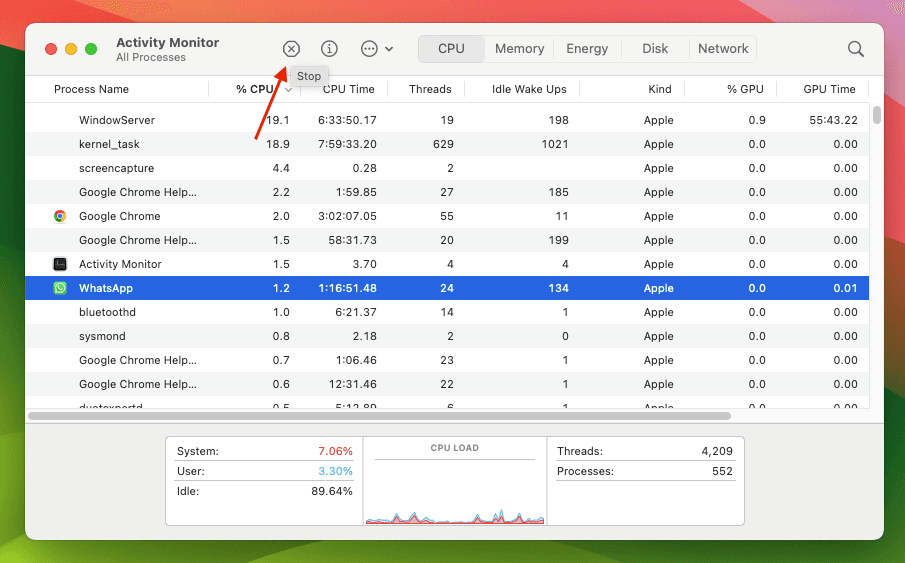This screenshot has height=563, width=905.
Task: Click the vertical scrollbar thumb
Action: click(877, 115)
